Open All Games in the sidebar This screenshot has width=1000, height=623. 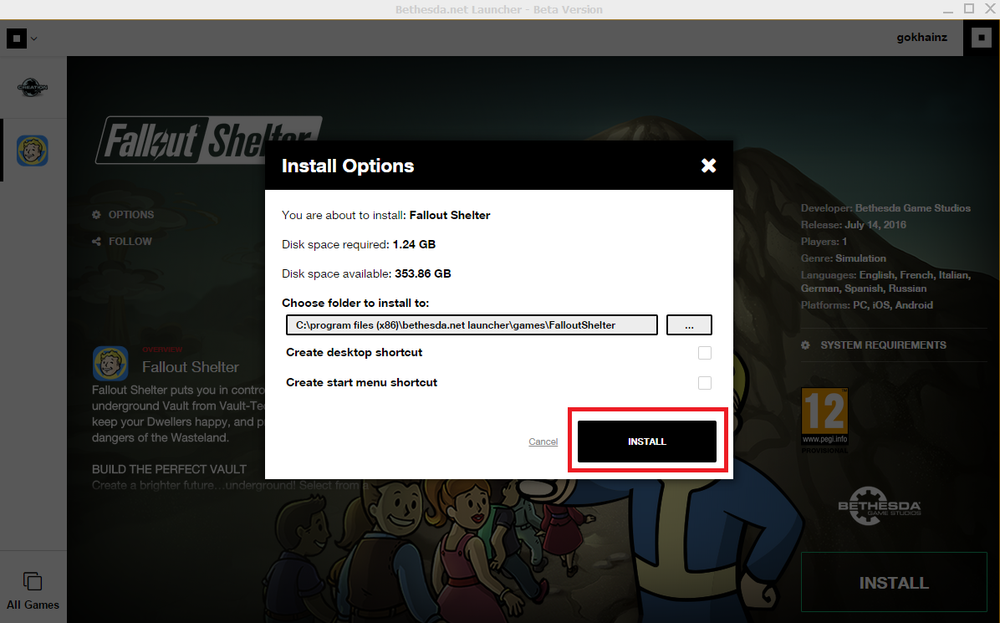click(x=33, y=591)
